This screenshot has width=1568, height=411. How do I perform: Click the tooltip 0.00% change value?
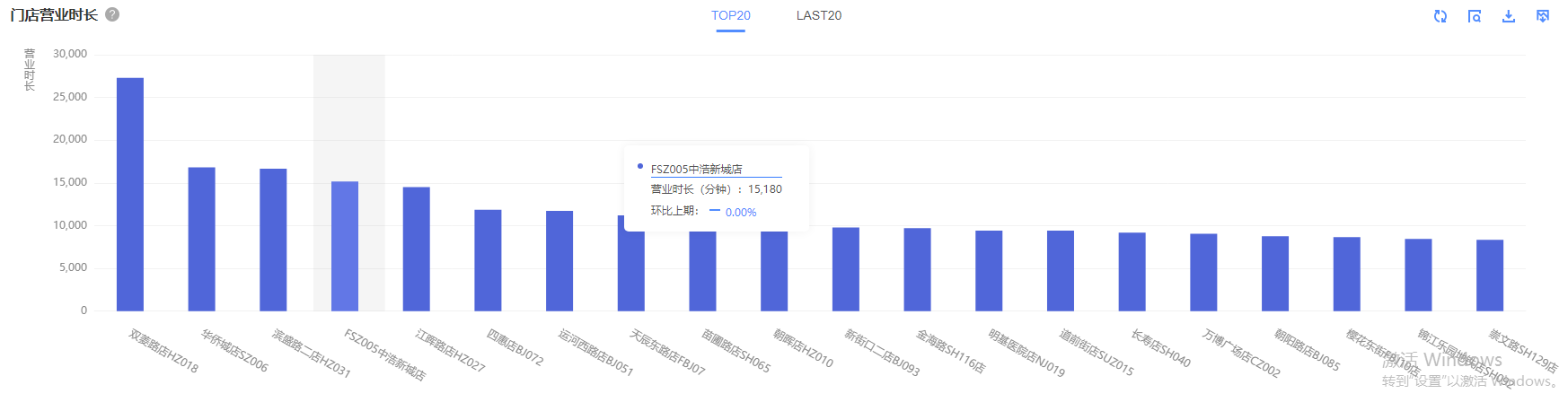(x=741, y=213)
